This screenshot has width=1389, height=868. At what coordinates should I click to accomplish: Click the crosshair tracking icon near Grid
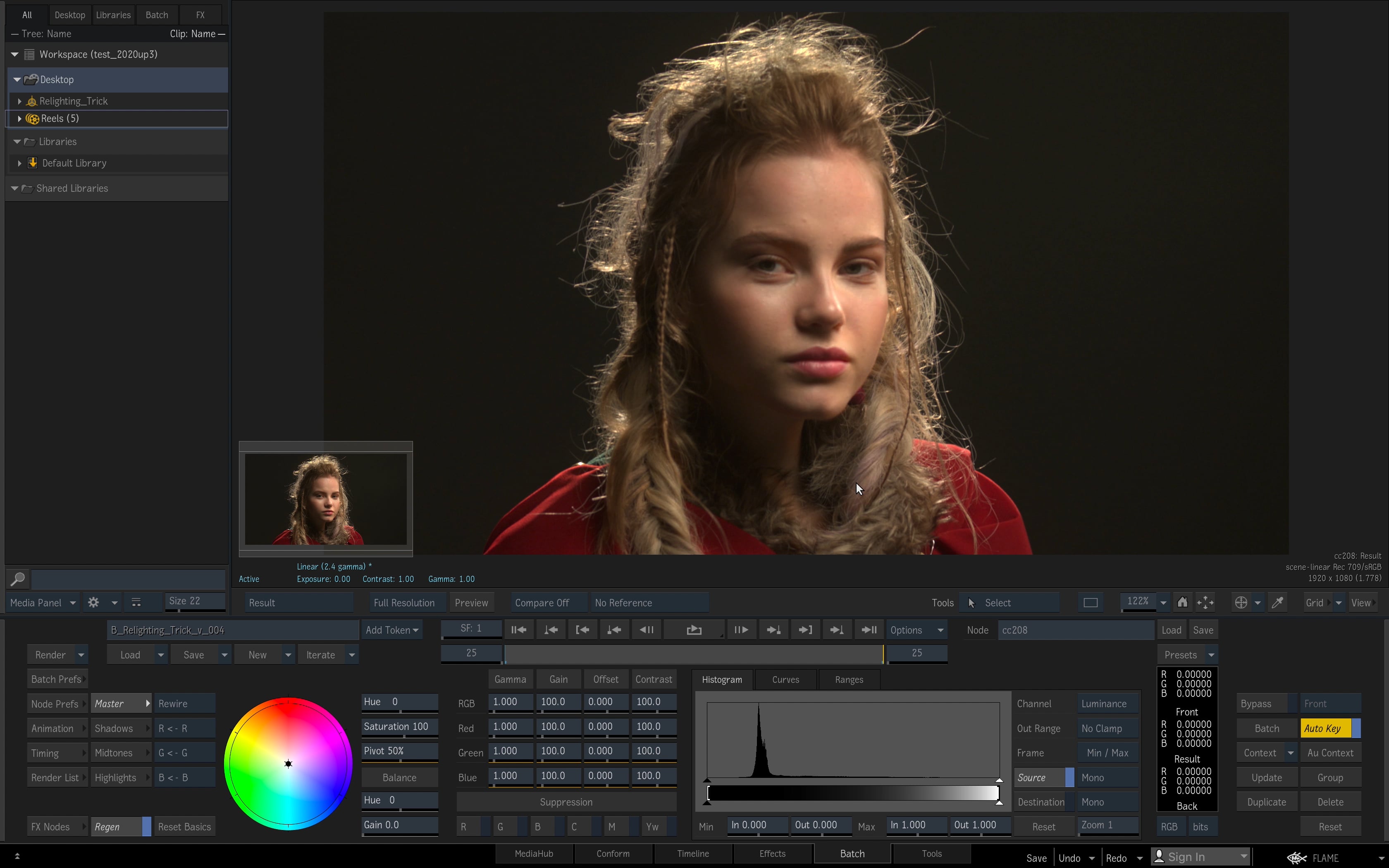pos(1241,602)
